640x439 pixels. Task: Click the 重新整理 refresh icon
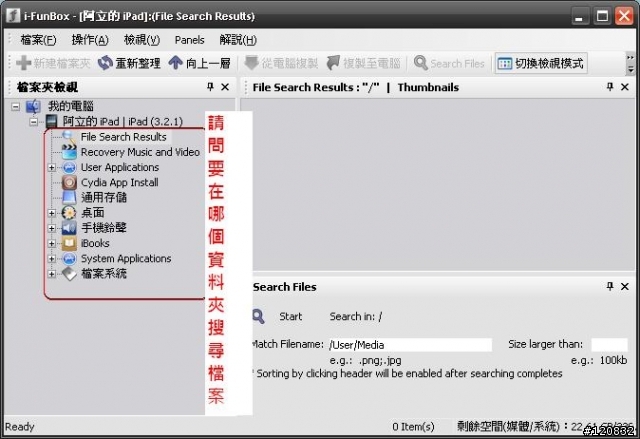[x=105, y=63]
